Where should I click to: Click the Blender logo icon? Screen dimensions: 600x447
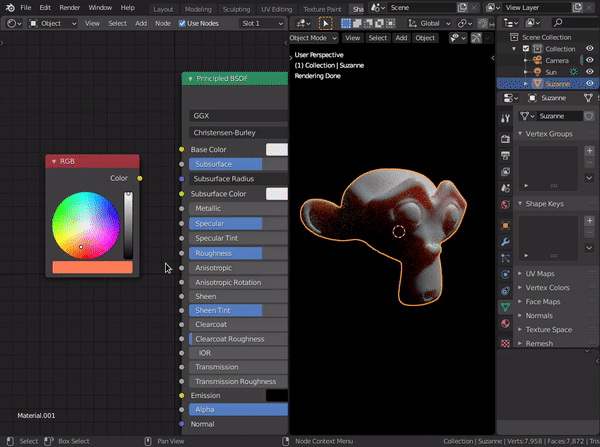coord(8,7)
